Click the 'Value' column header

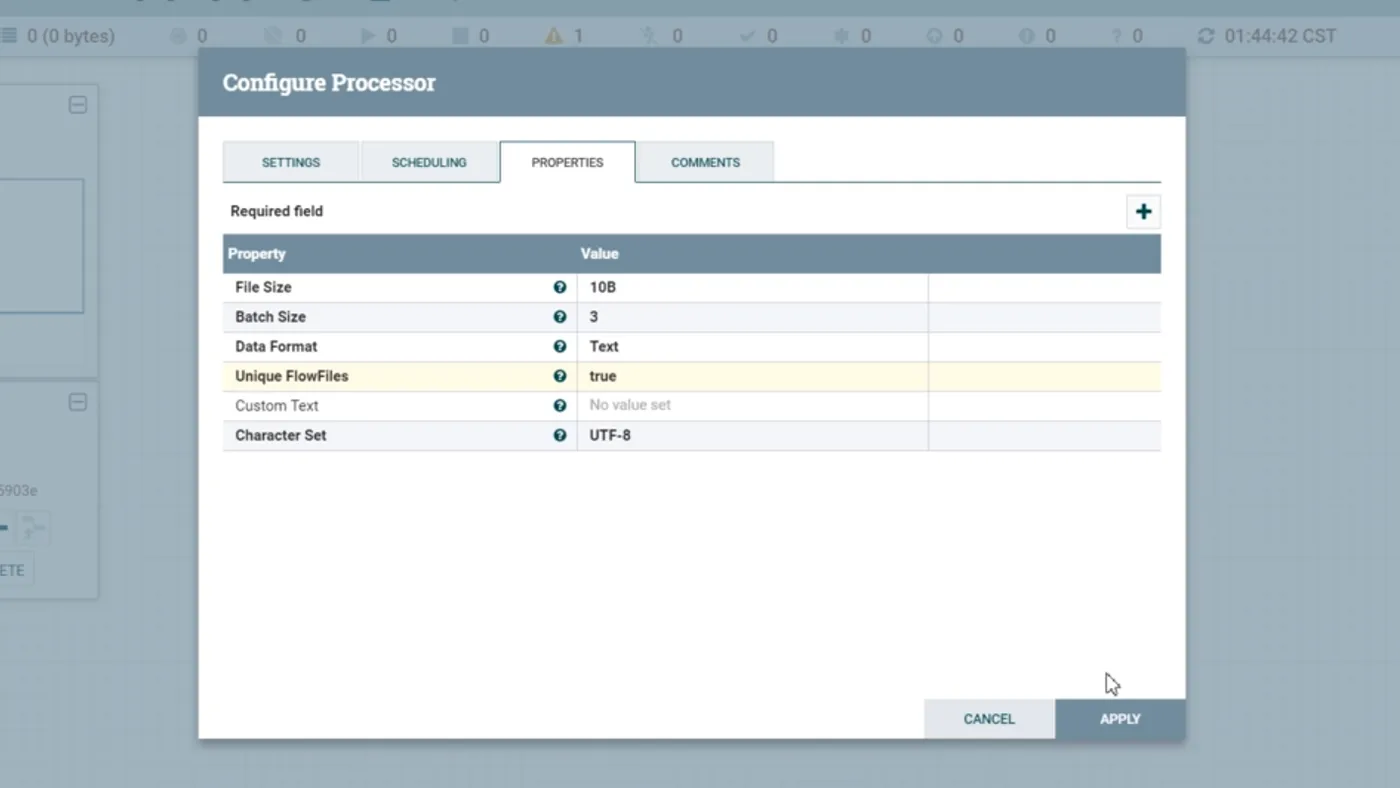pos(600,254)
